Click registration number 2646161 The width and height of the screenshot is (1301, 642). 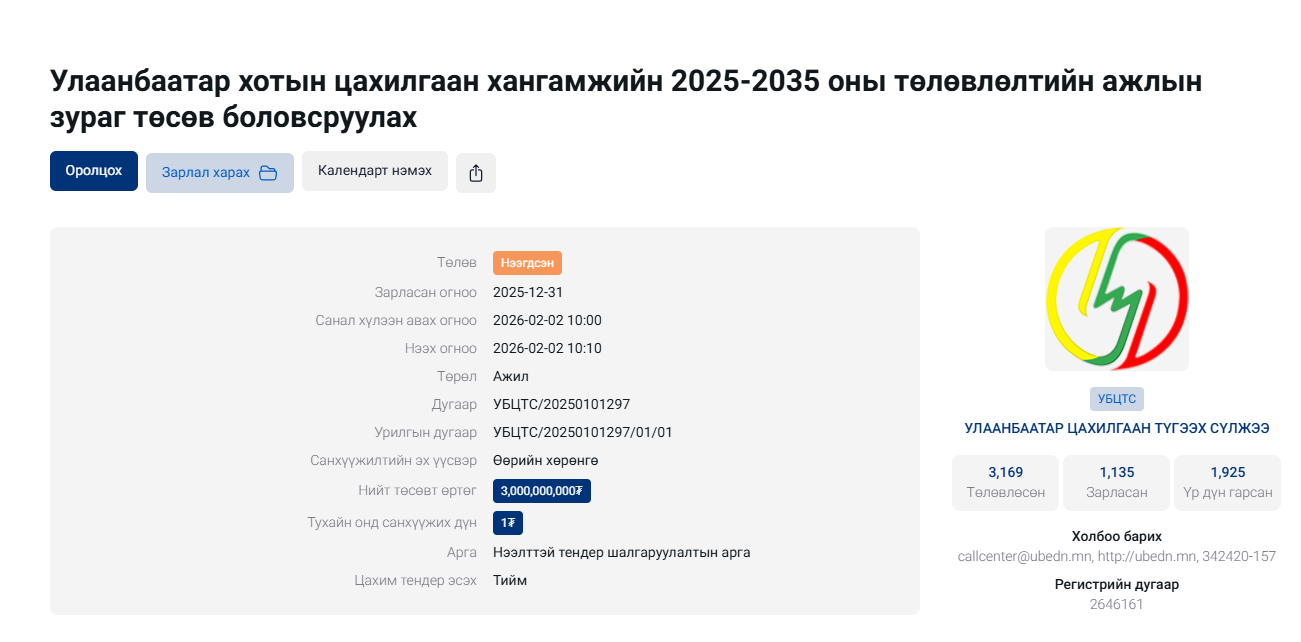1116,604
